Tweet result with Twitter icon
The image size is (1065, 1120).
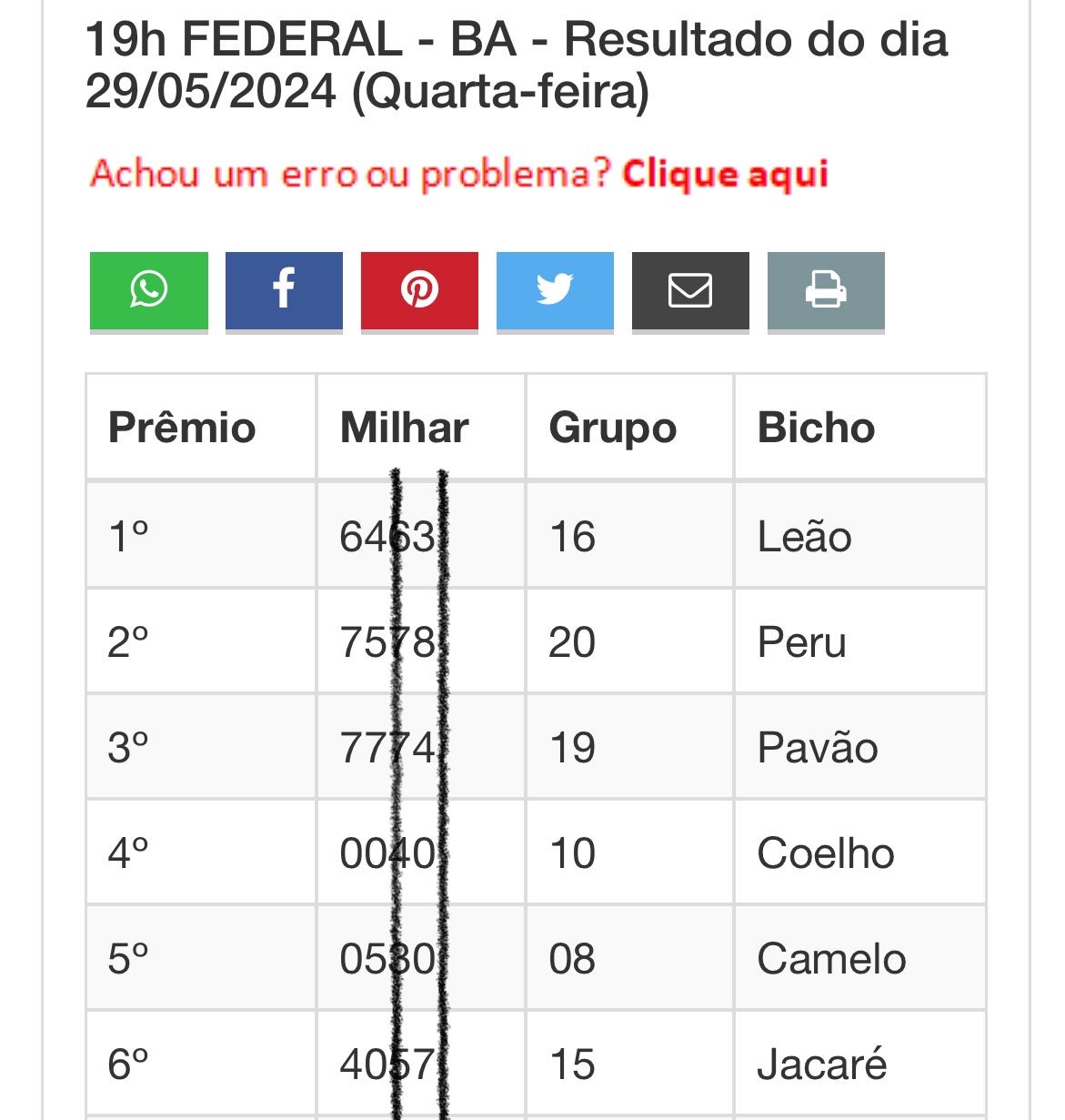(555, 290)
